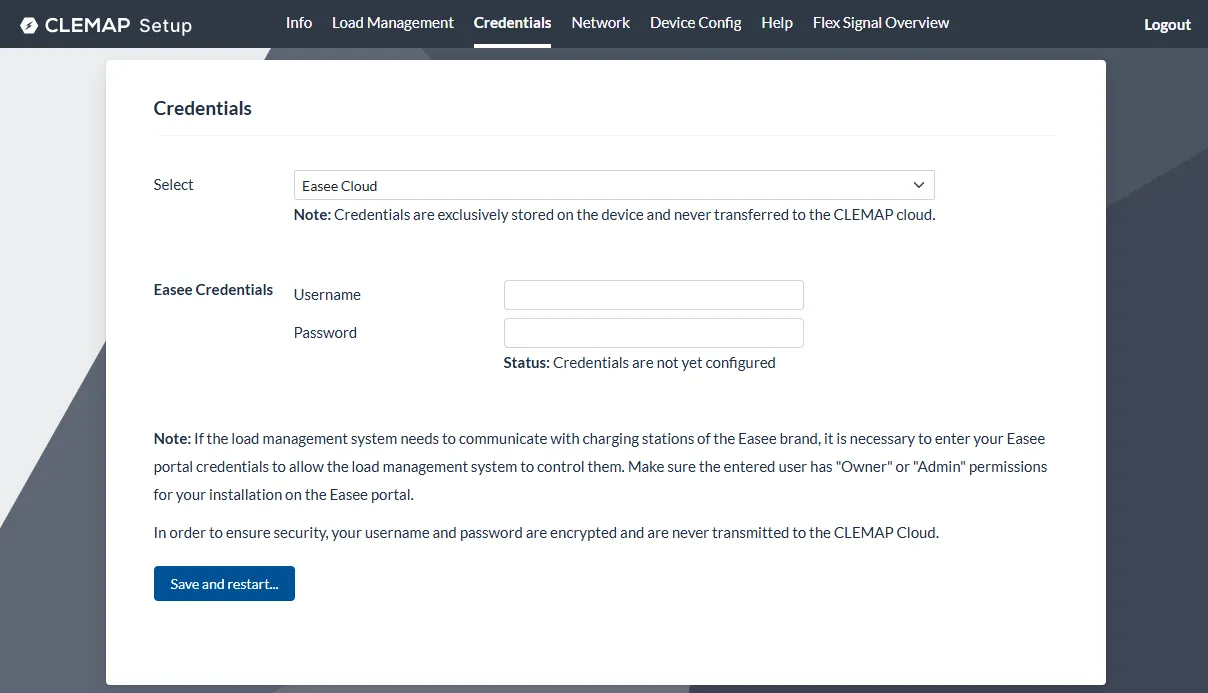The image size is (1208, 693).
Task: Expand the credential type chevron arrow
Action: pyautogui.click(x=919, y=185)
